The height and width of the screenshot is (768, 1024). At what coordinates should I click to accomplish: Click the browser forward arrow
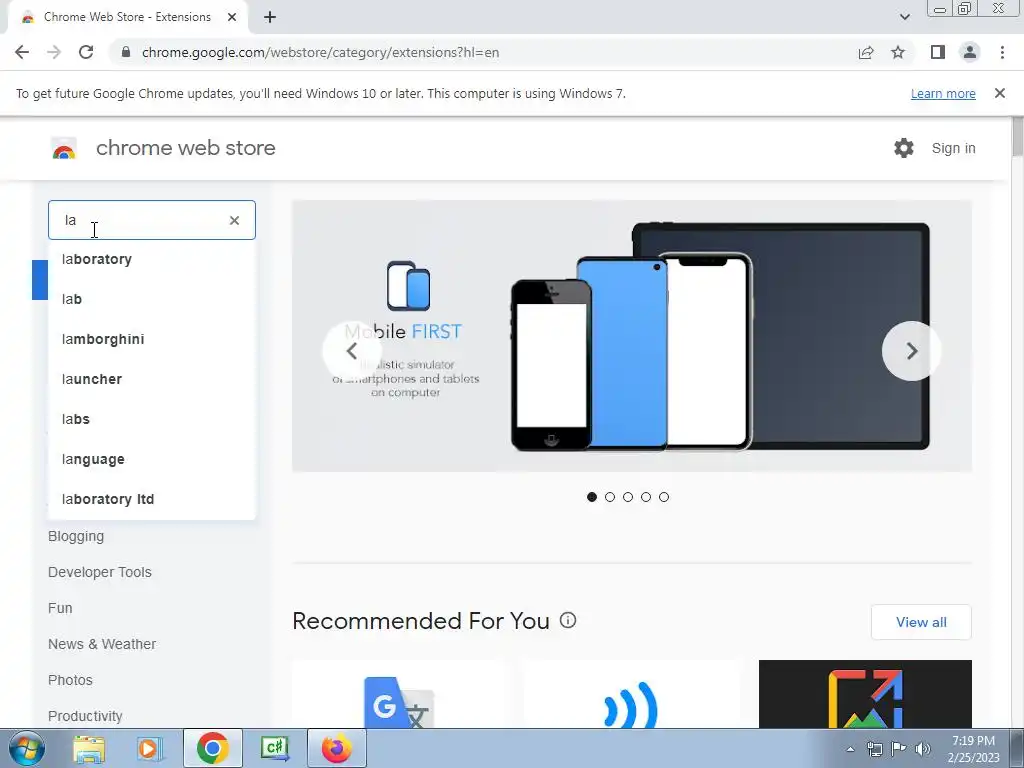click(54, 52)
